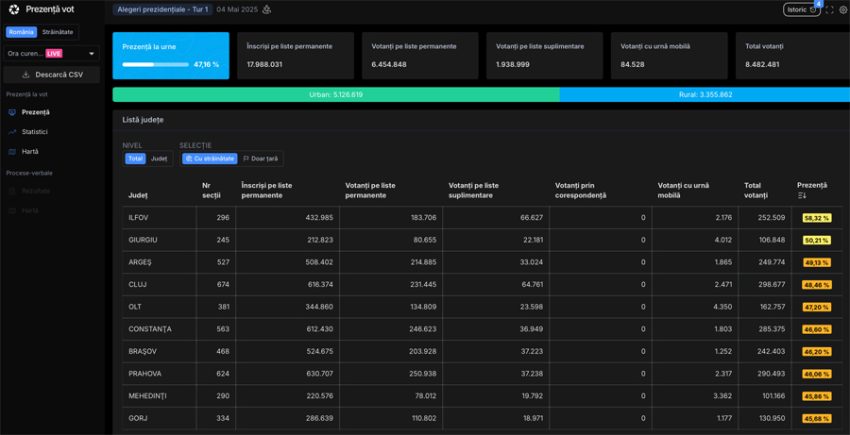Screen dimensions: 850x435
Task: Select the Total level option
Action: point(135,158)
